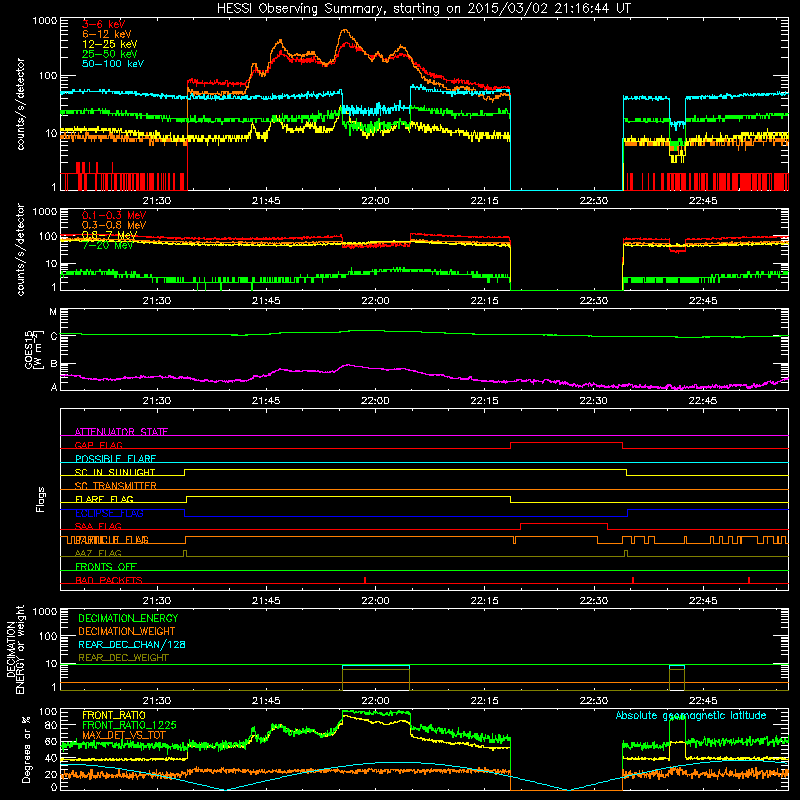Click the Degrees or % axis title
800x800 pixels.
pos(26,750)
